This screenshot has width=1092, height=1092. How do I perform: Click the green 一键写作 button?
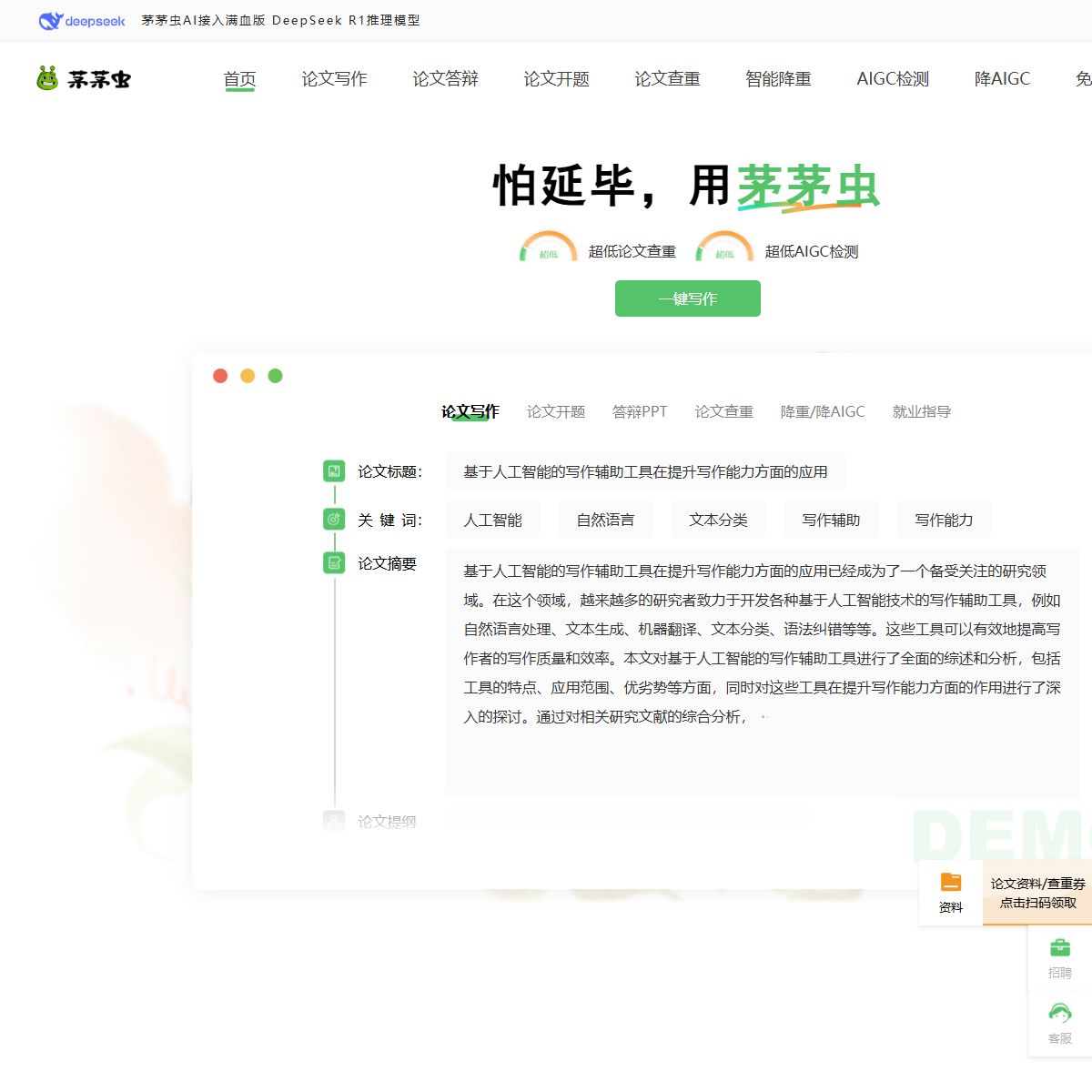click(x=688, y=298)
